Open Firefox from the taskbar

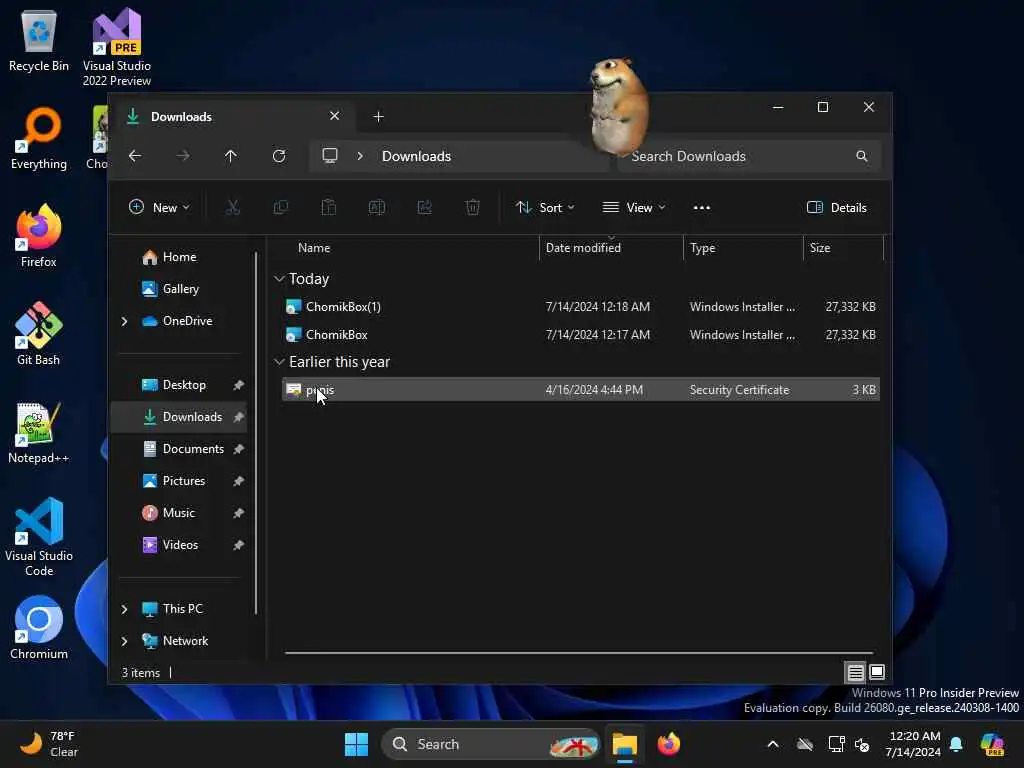click(669, 744)
